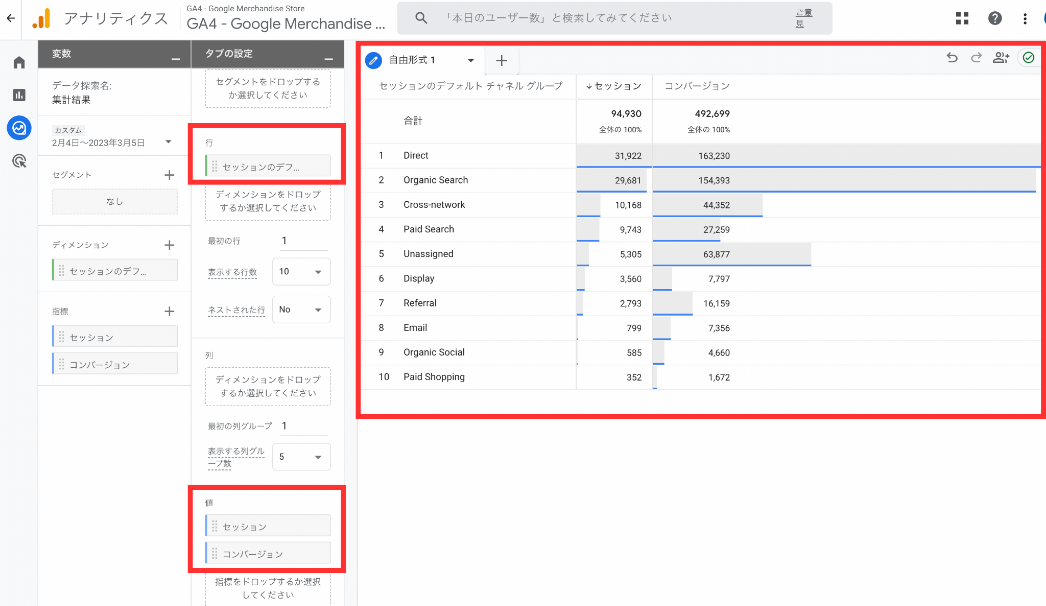Select the 自由形式 1 tab

pyautogui.click(x=412, y=60)
